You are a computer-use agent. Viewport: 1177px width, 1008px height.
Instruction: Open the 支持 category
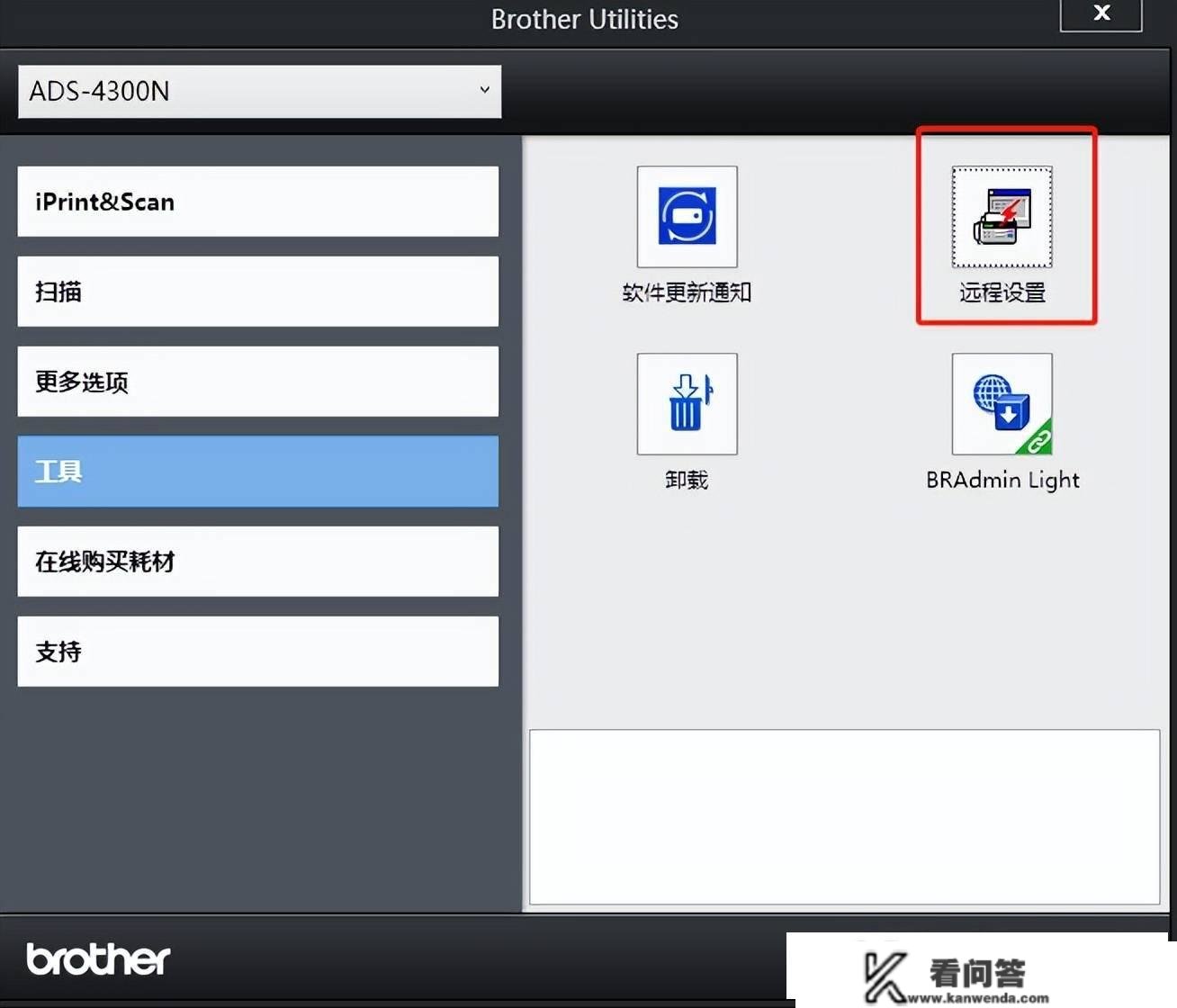point(258,652)
